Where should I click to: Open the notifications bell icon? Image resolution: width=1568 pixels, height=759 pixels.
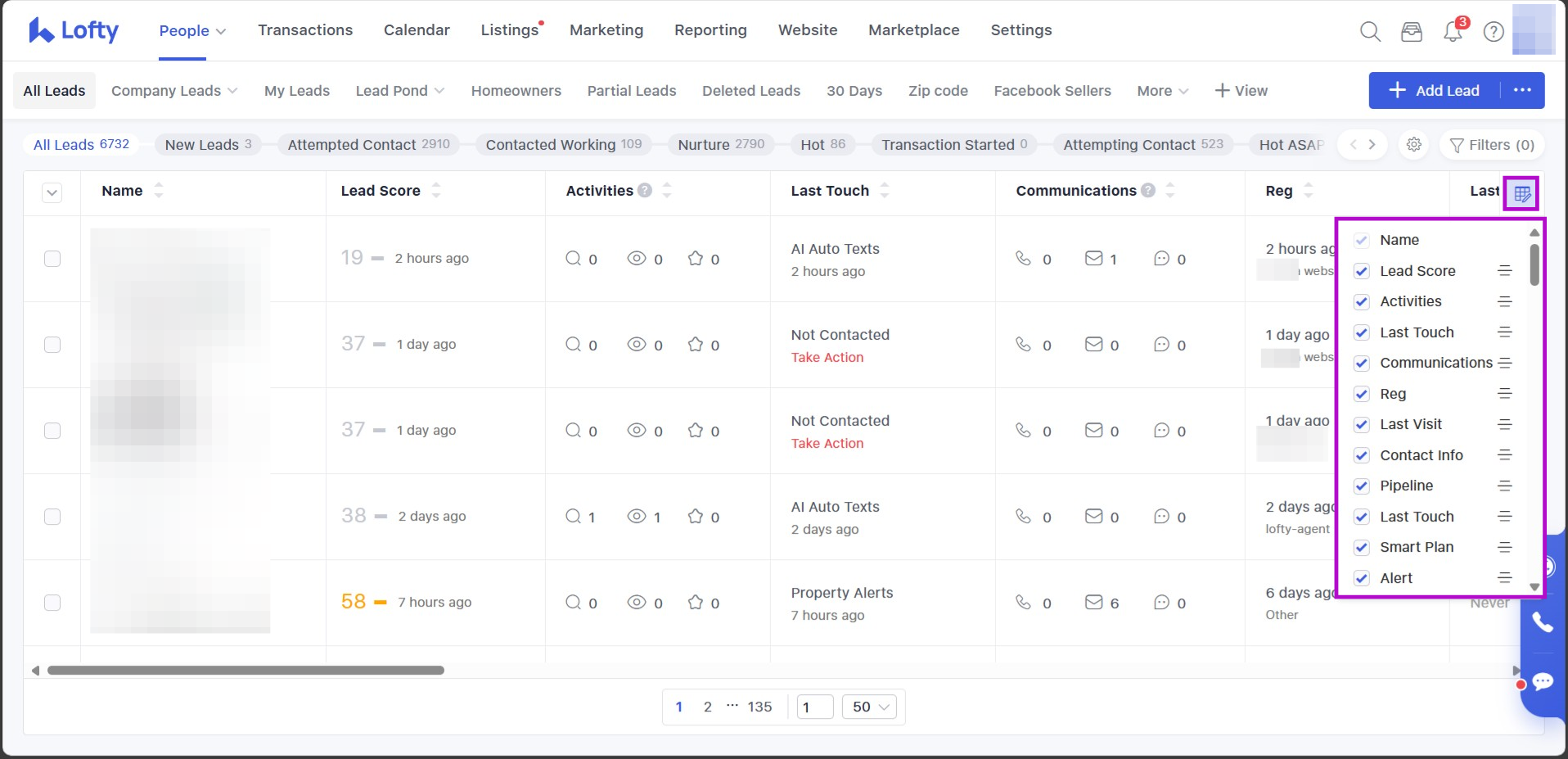pos(1453,32)
